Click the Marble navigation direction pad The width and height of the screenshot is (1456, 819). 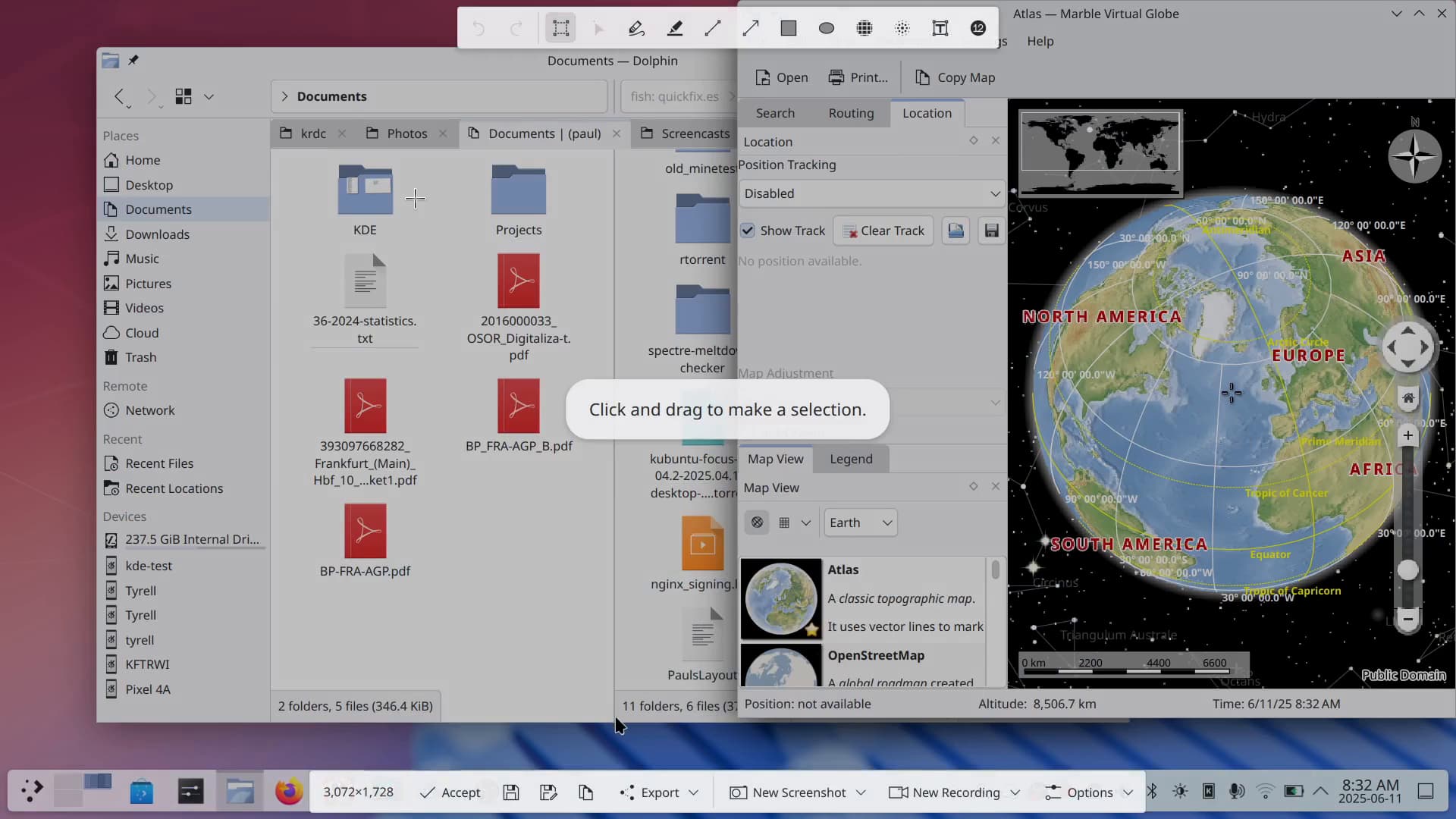tap(1408, 347)
